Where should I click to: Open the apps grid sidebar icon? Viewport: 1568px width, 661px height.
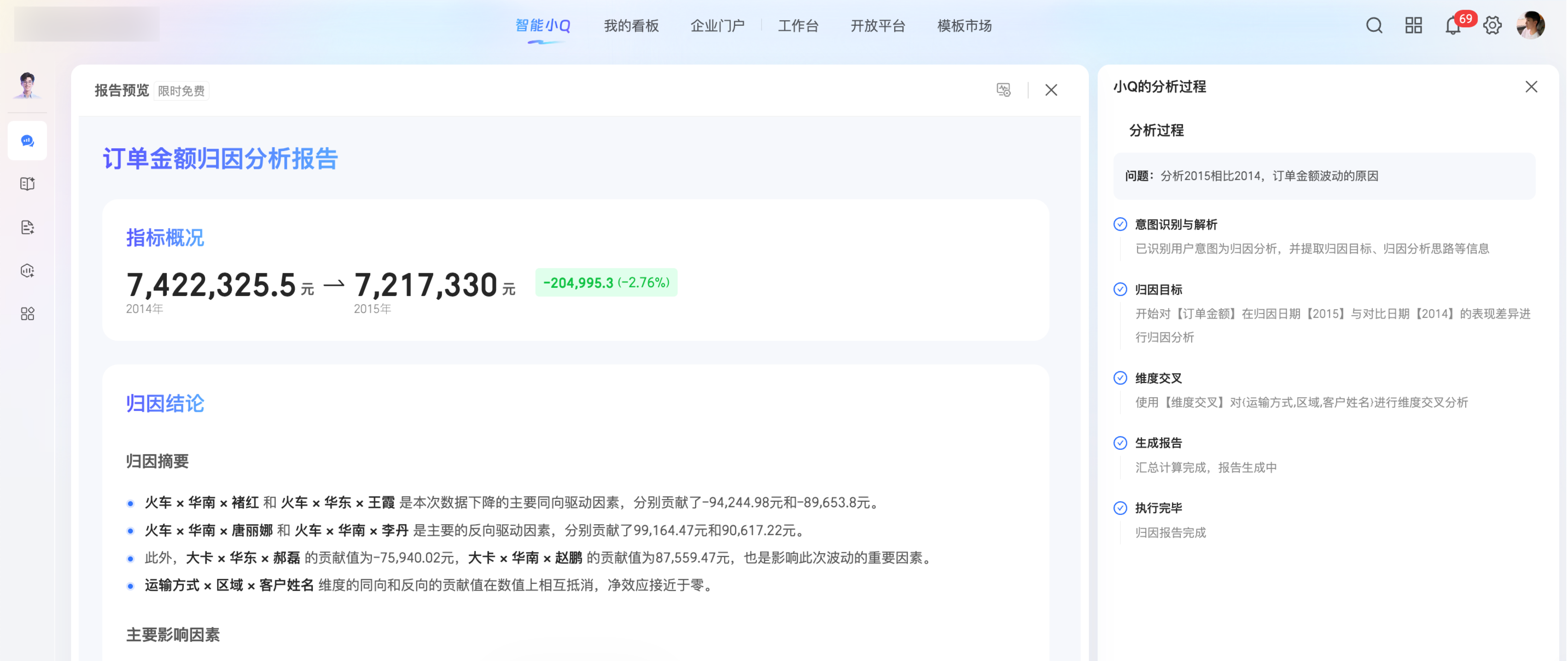click(x=27, y=314)
